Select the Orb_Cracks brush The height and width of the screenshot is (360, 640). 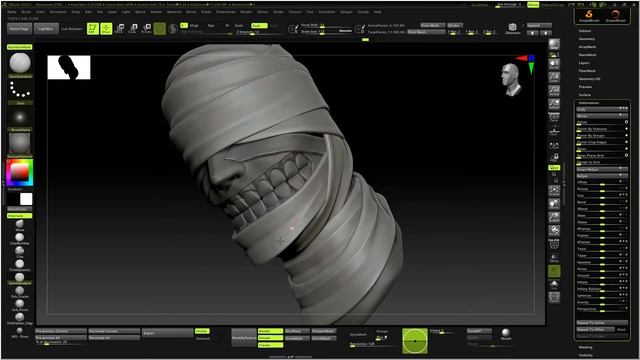pos(20,291)
